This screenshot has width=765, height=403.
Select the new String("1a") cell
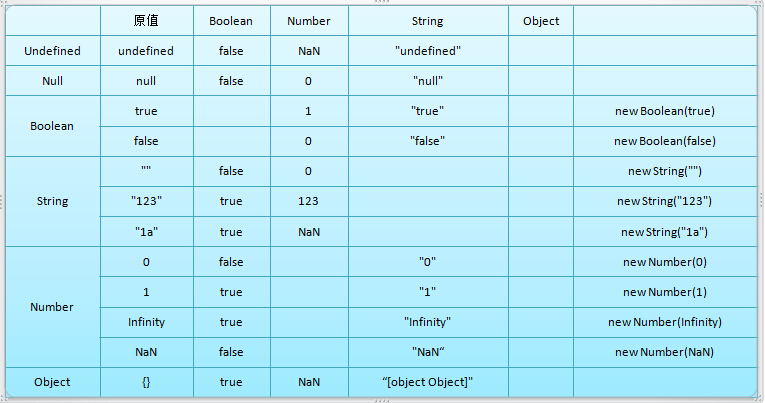pyautogui.click(x=664, y=232)
